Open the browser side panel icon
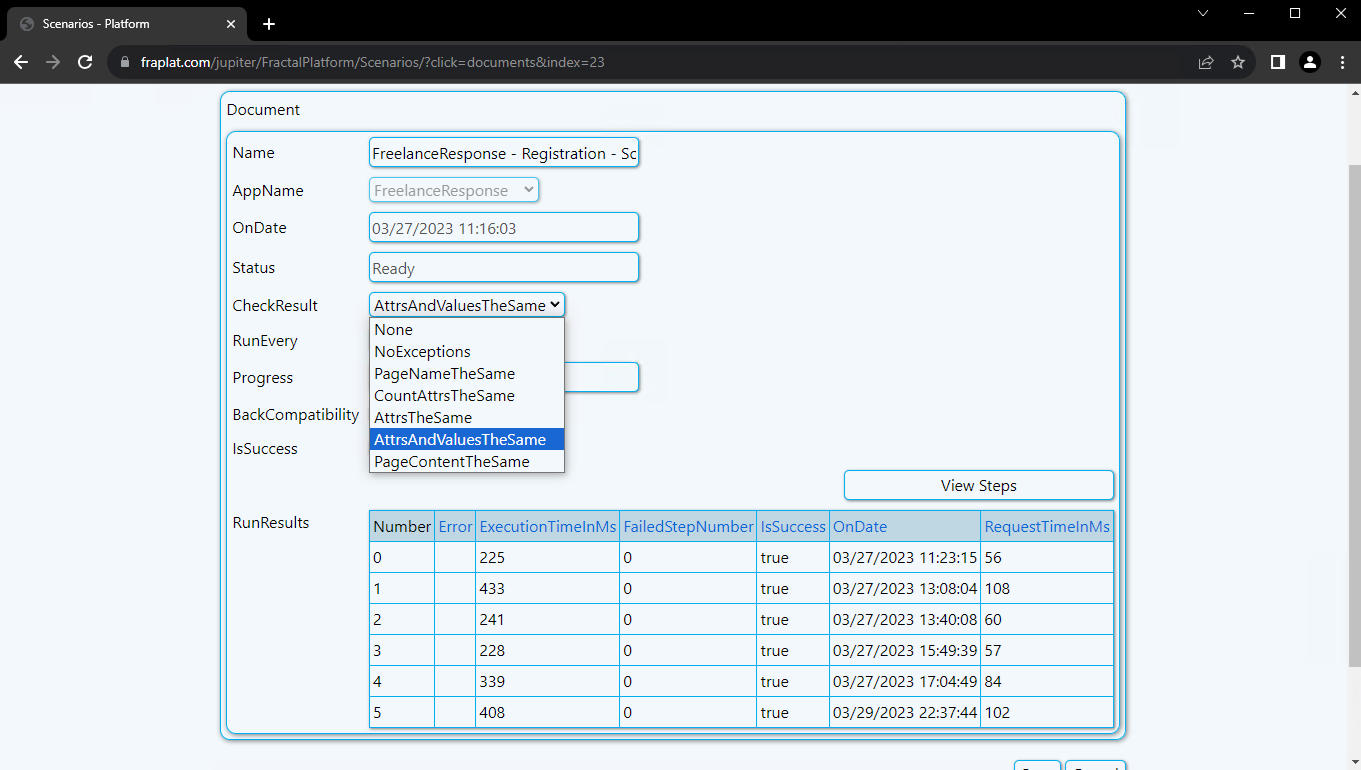Viewport: 1361px width, 770px height. [x=1277, y=62]
